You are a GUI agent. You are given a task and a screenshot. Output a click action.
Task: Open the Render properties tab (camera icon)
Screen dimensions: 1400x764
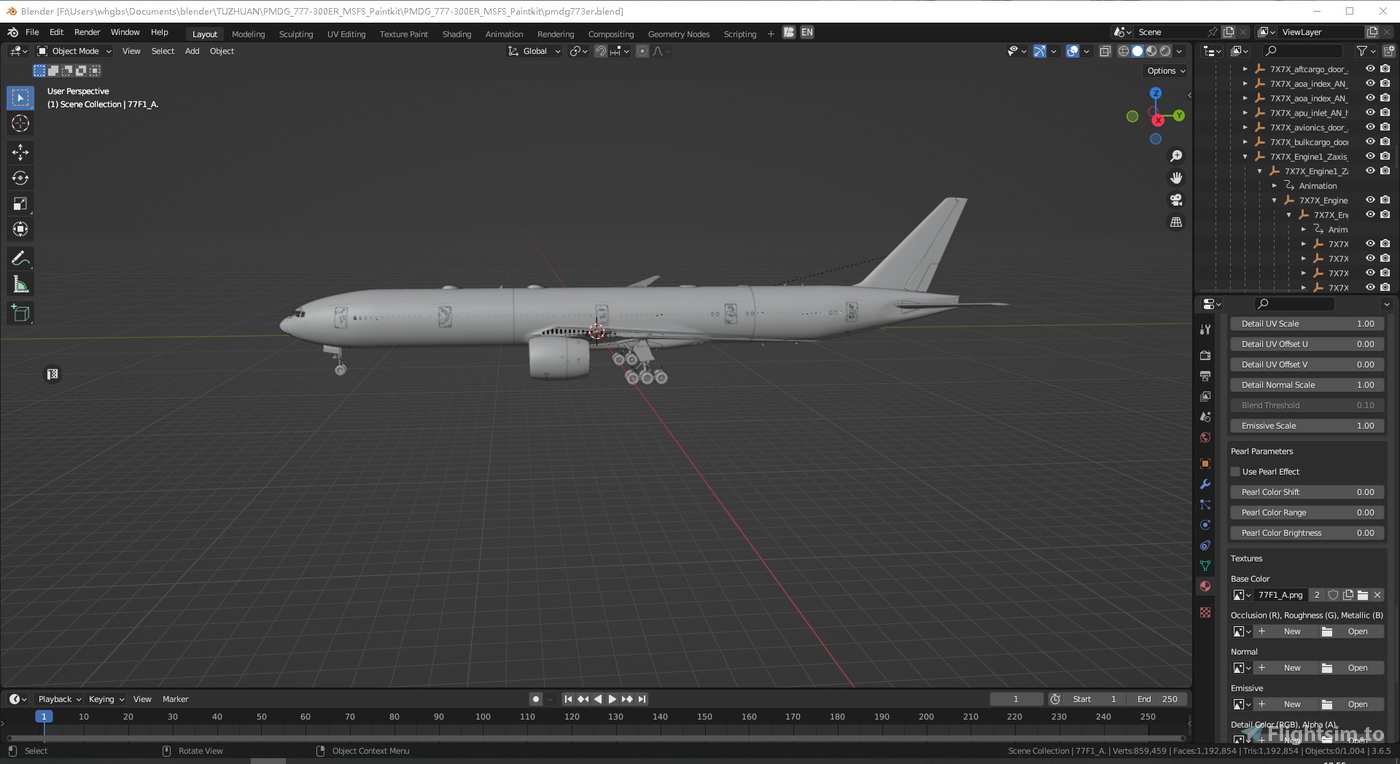coord(1204,355)
